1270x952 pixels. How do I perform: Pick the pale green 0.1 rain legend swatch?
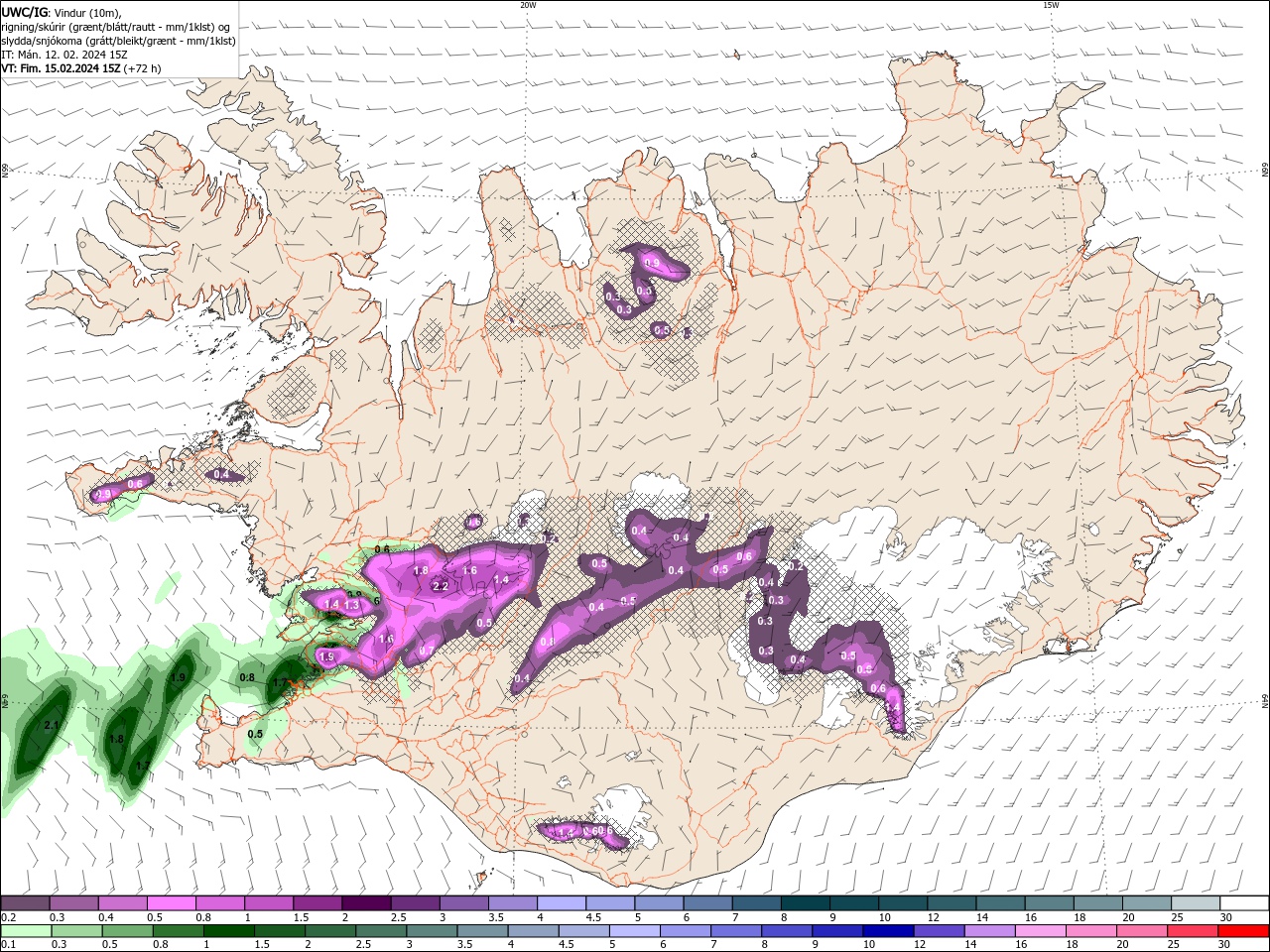pos(25,931)
